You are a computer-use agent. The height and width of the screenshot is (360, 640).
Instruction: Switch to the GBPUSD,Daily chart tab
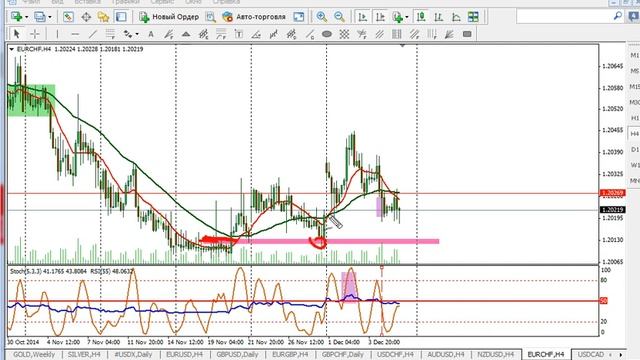[x=237, y=354]
